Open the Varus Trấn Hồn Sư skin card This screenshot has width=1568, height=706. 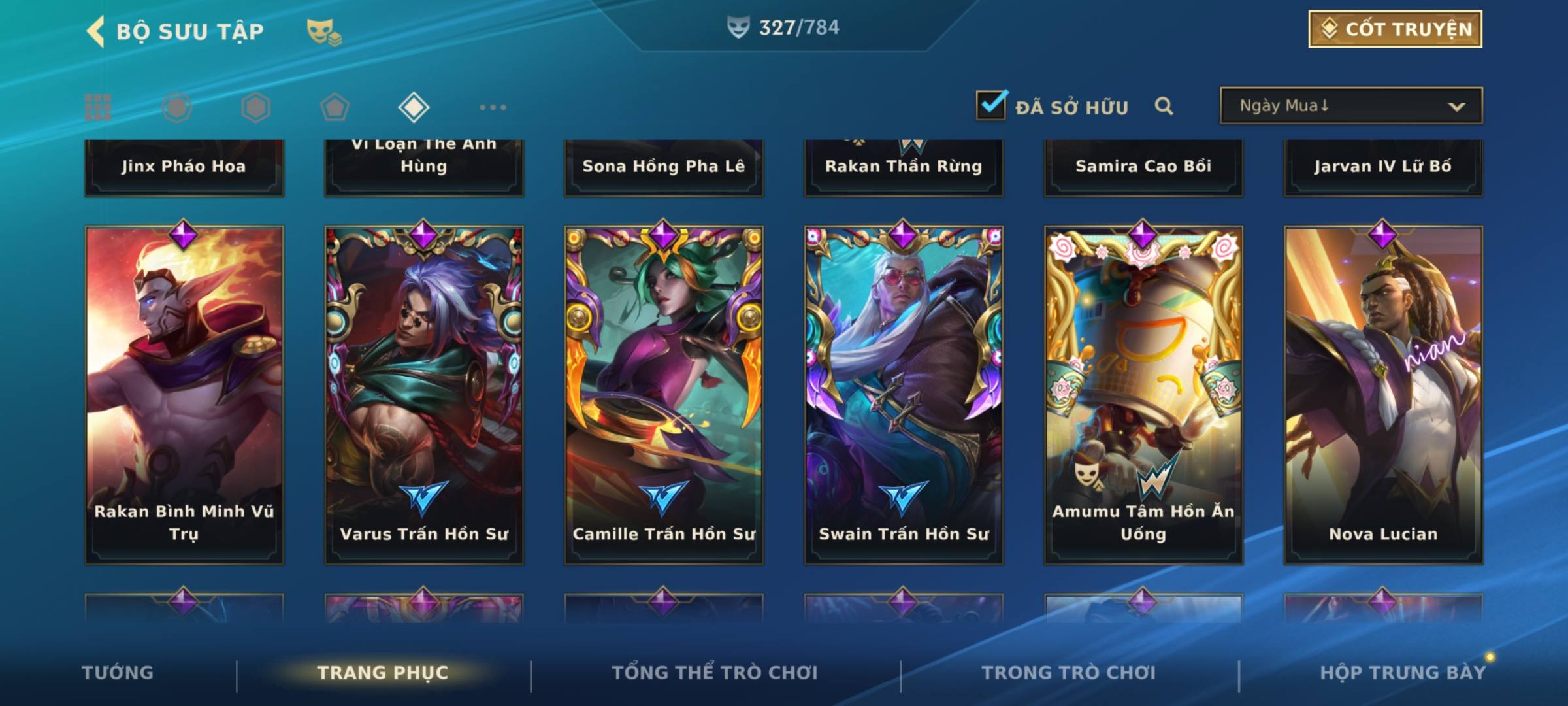424,395
